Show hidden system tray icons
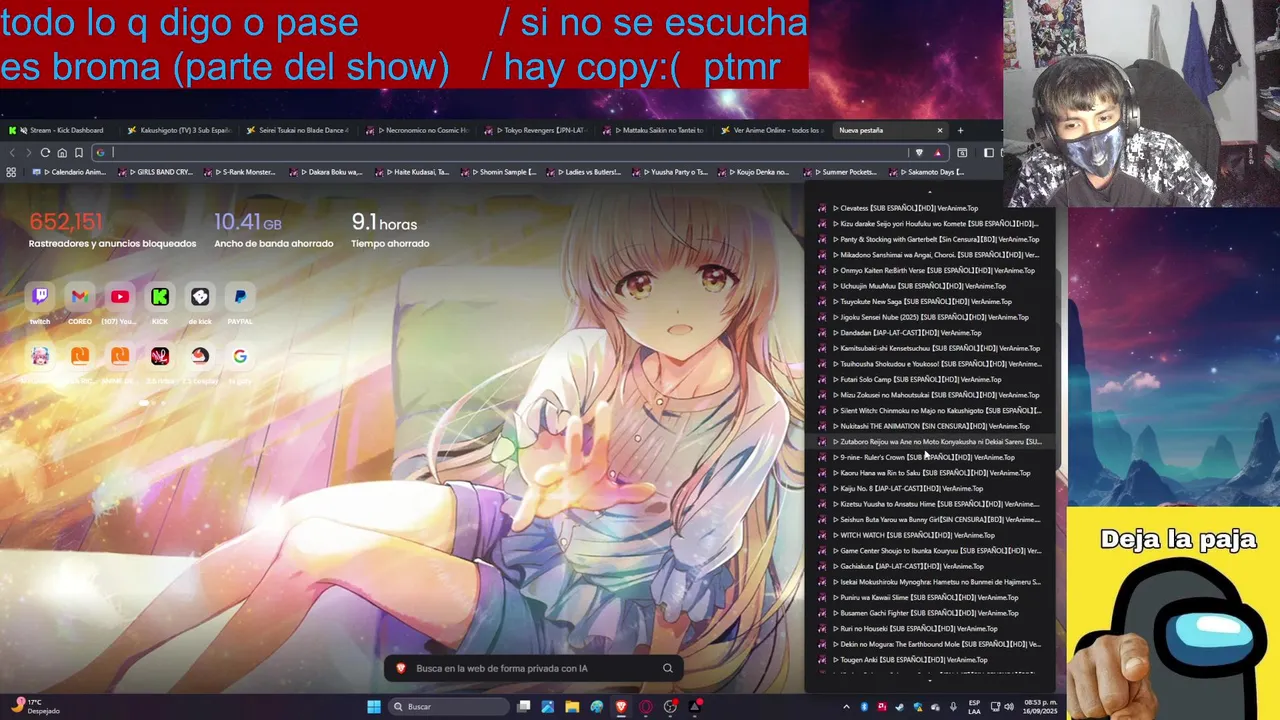Screen dimensions: 1280x720 (846, 706)
